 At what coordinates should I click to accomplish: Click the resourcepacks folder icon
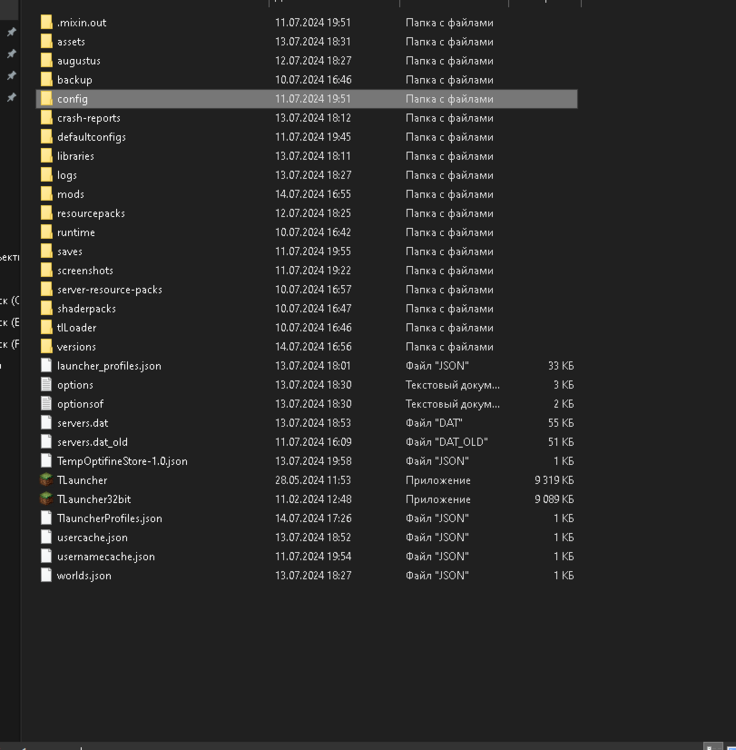tap(46, 213)
